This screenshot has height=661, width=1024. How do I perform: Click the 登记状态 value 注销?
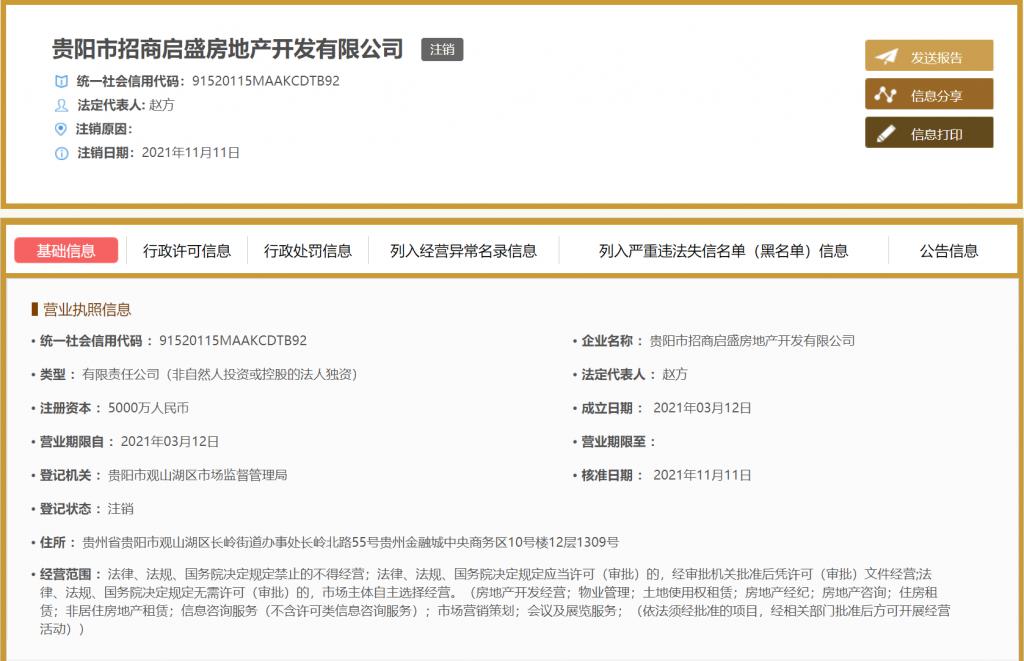pyautogui.click(x=120, y=509)
